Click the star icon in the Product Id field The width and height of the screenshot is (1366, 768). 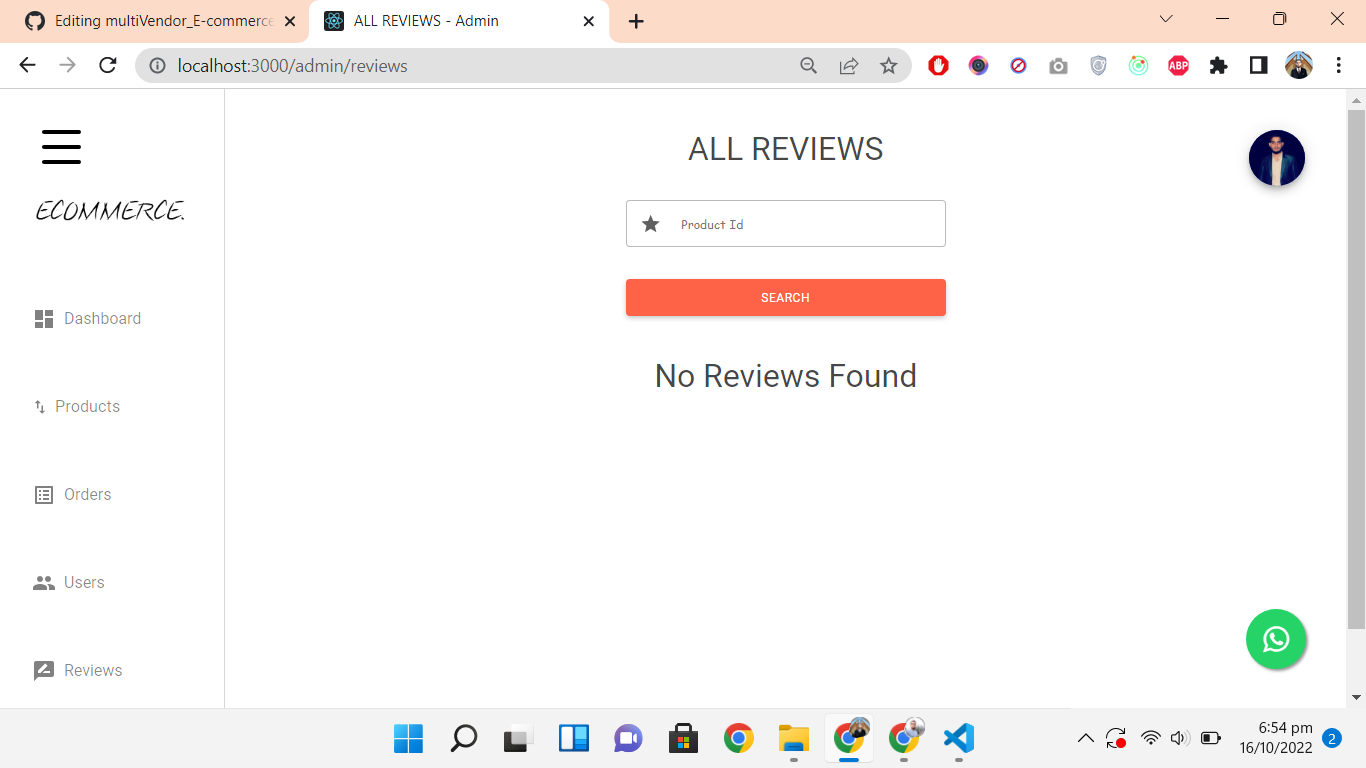tap(650, 223)
